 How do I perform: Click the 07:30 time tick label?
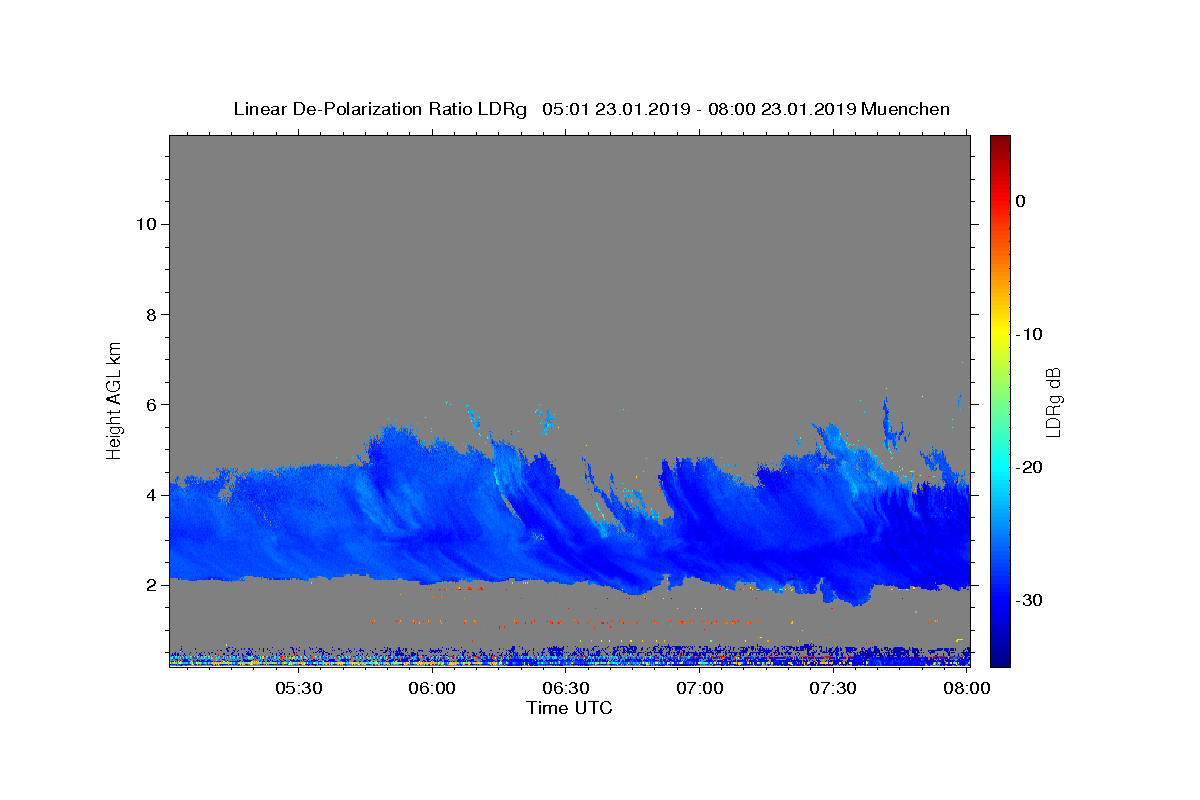click(832, 689)
